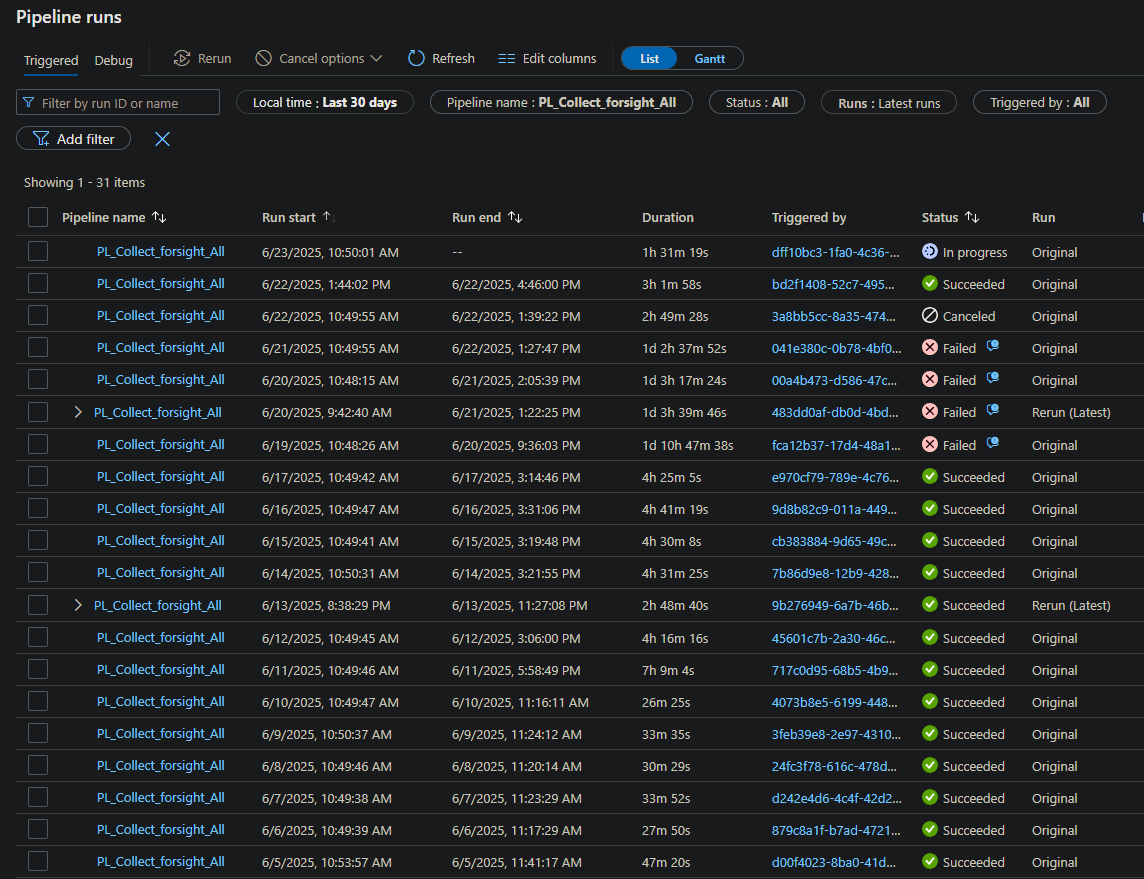Click the Succeeded icon for 6/17/2025
The image size is (1144, 879).
coord(930,477)
